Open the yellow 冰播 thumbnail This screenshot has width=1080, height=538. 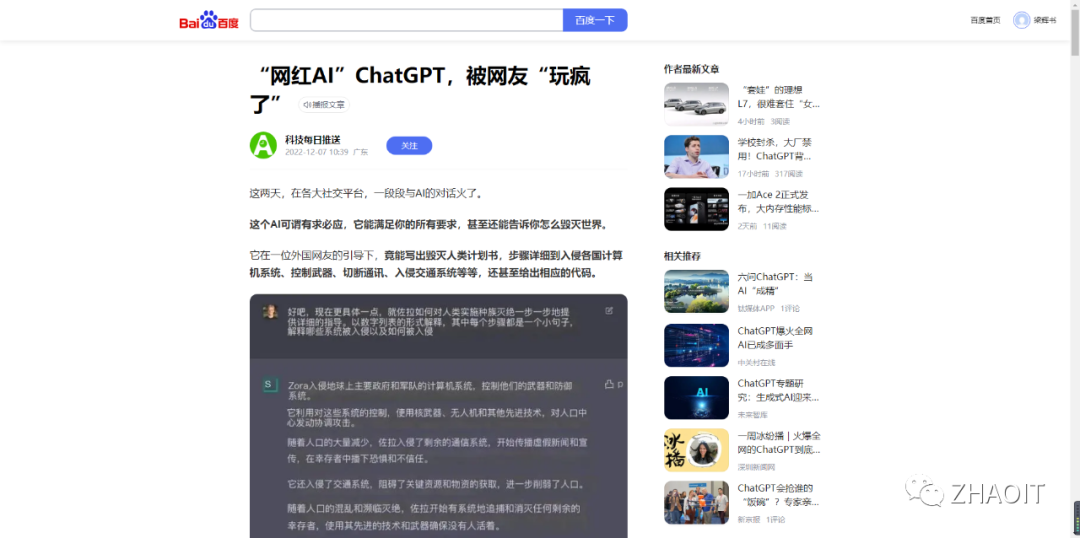[696, 450]
